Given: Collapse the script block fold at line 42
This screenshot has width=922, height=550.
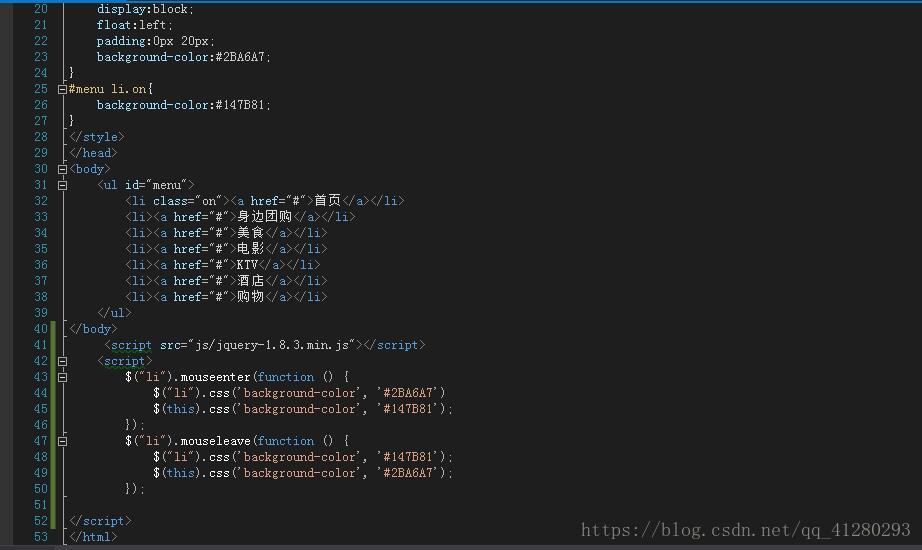Looking at the screenshot, I should pyautogui.click(x=62, y=362).
